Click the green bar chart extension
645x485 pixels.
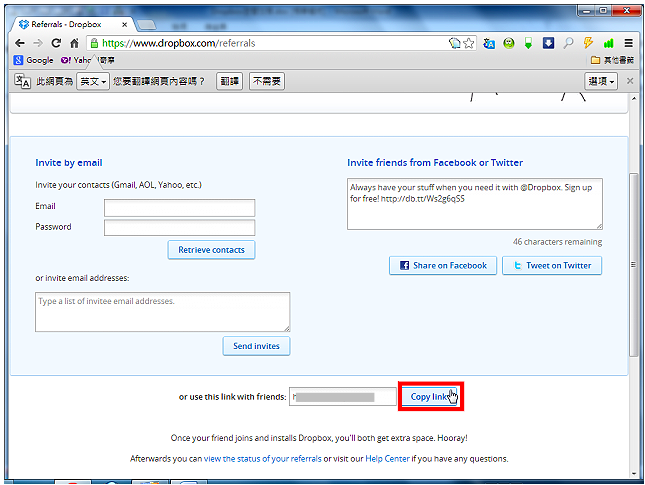(608, 43)
